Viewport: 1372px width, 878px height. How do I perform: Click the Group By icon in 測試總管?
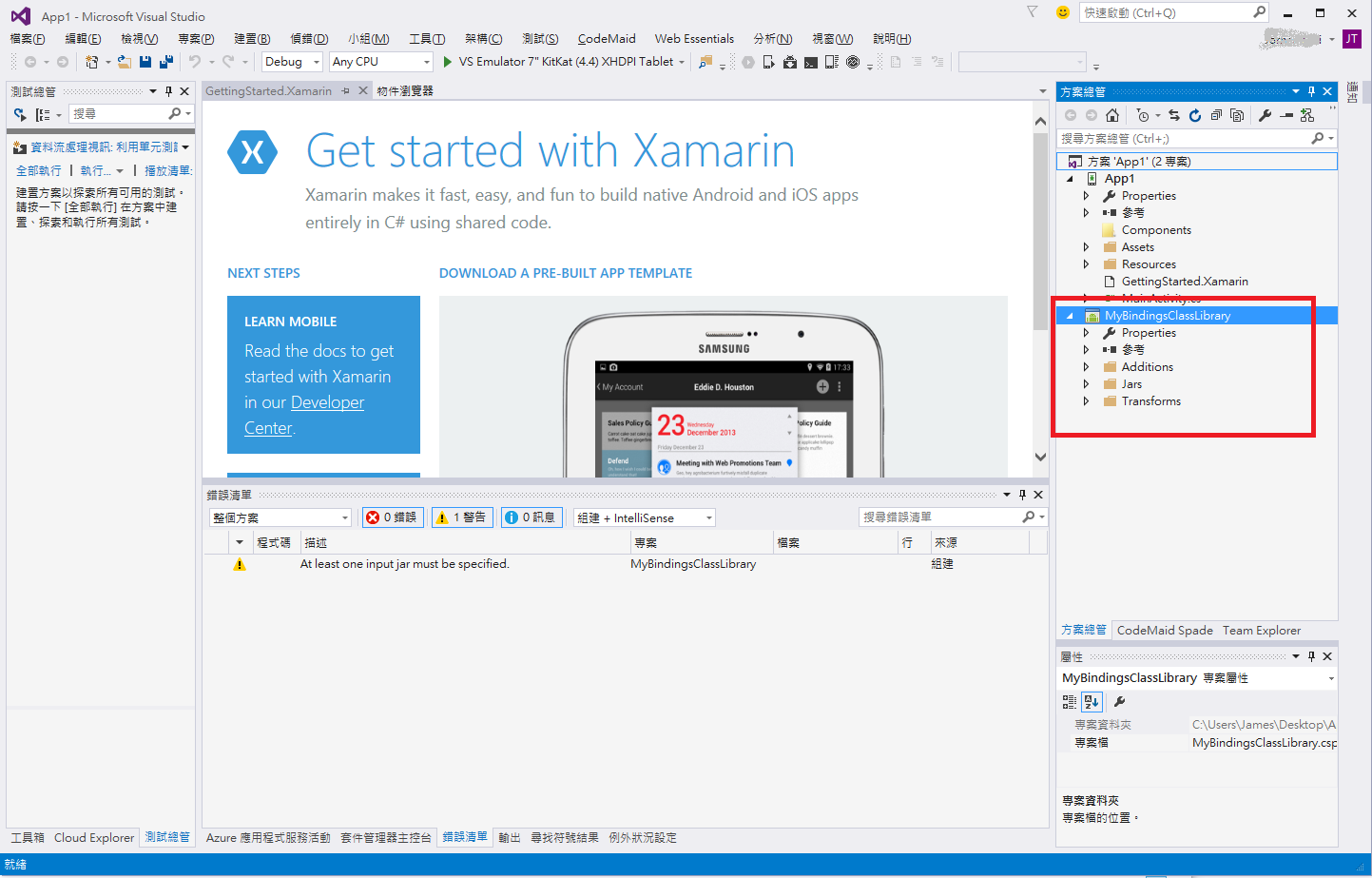pyautogui.click(x=43, y=114)
